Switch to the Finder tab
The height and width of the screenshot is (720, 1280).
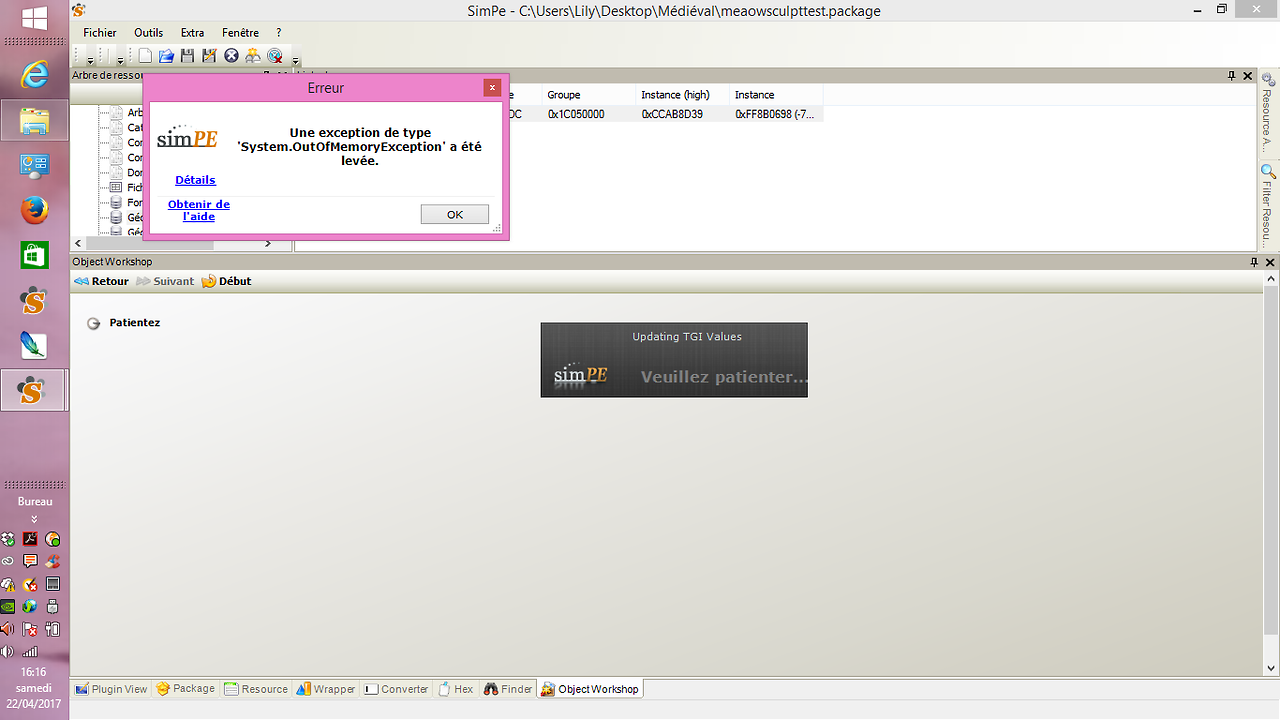pyautogui.click(x=508, y=689)
